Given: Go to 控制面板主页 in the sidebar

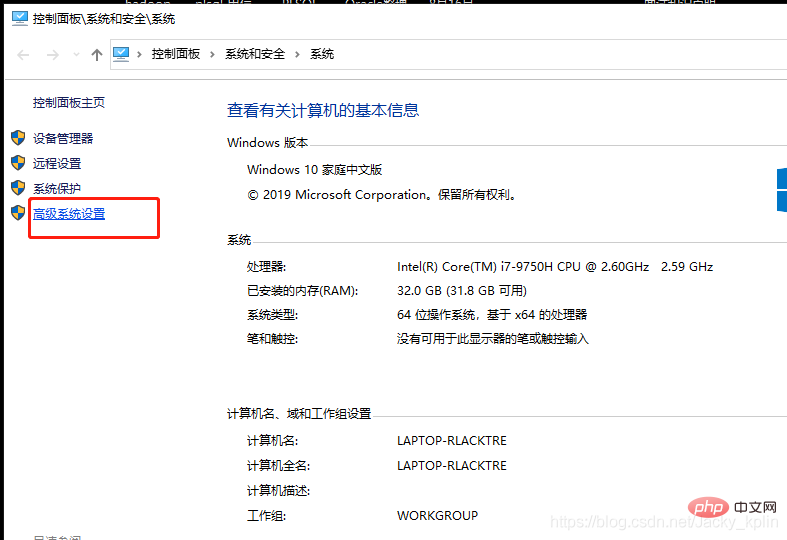Looking at the screenshot, I should click(x=69, y=103).
